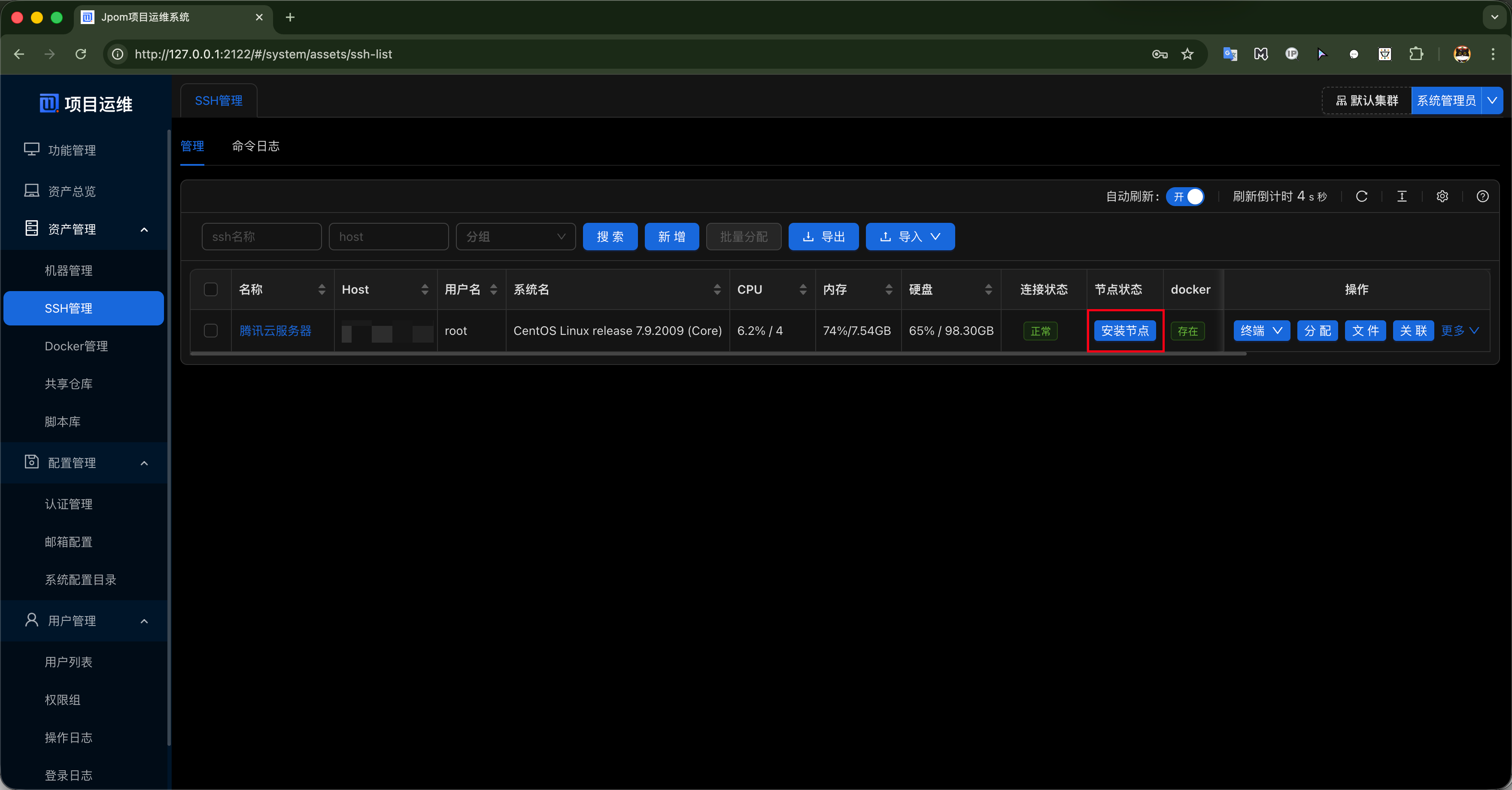Open the 分组 dropdown filter
Viewport: 1512px width, 790px height.
tap(515, 237)
